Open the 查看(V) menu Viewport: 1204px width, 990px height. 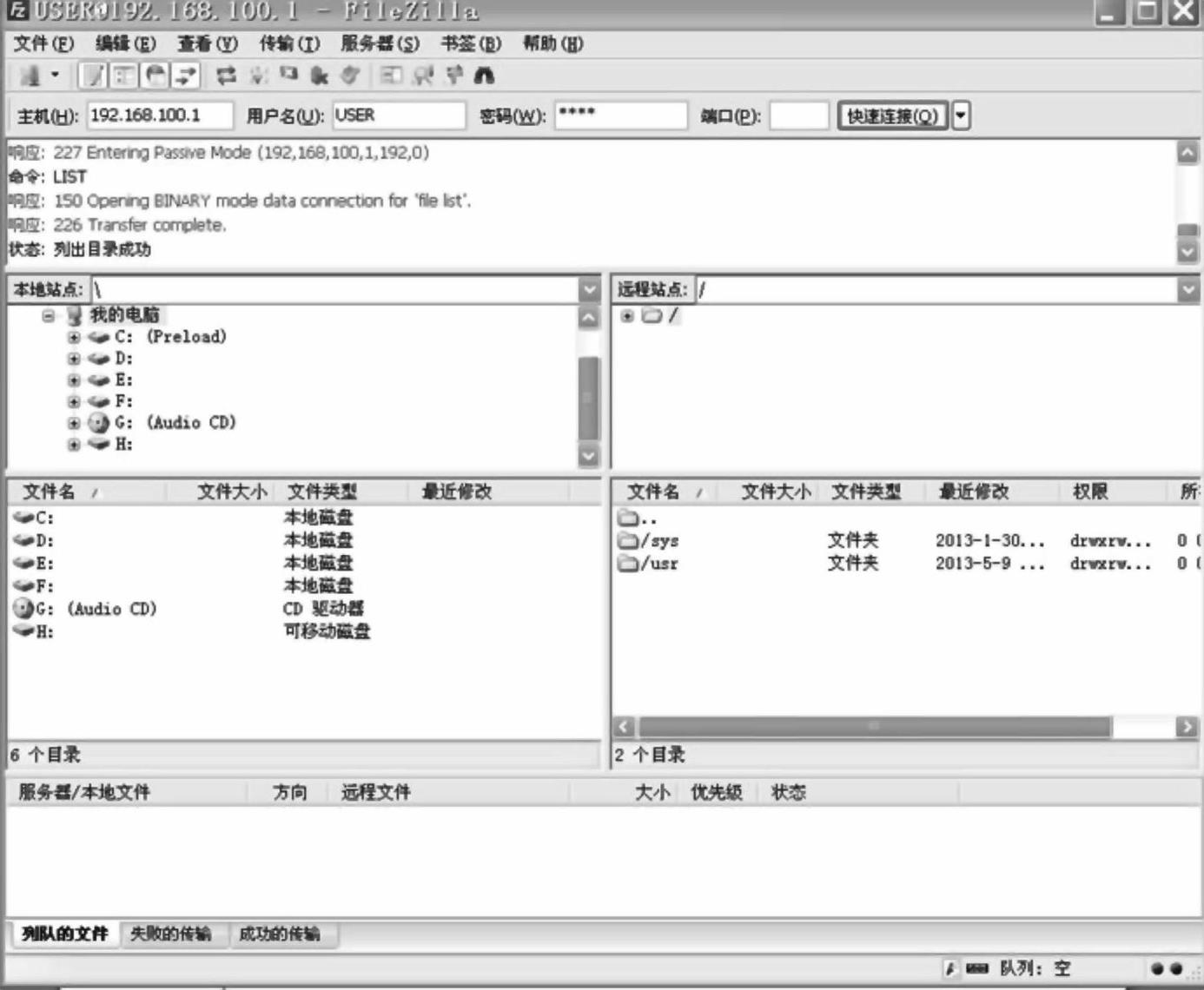[208, 43]
